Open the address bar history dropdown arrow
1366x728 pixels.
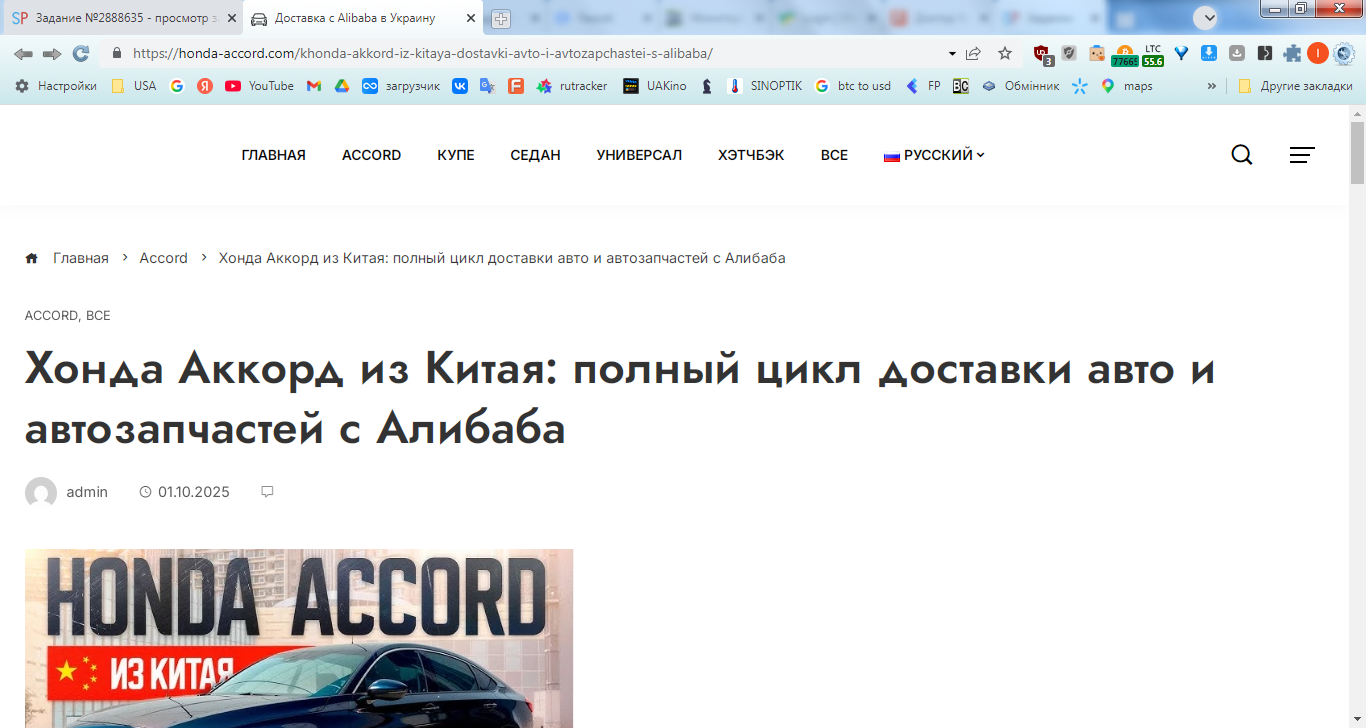(952, 54)
